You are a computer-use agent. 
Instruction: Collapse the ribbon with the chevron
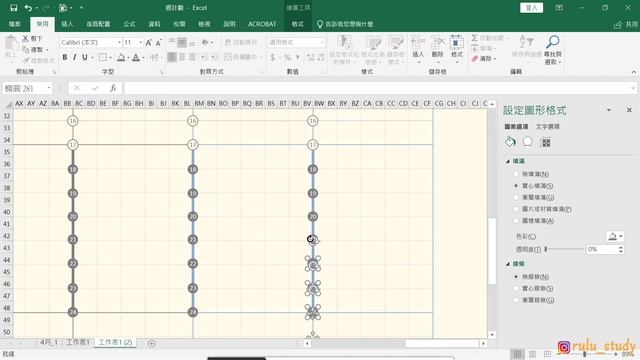point(633,72)
